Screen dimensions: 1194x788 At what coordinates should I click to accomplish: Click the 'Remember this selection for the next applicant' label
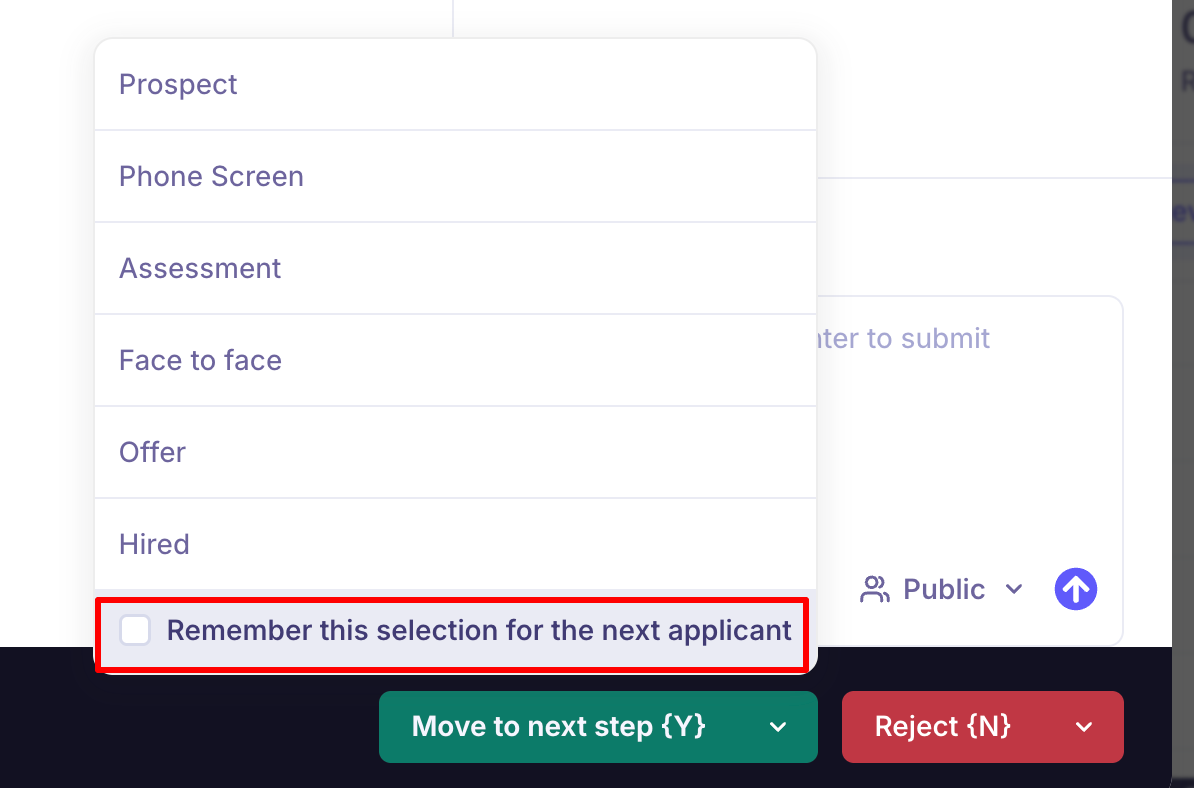(479, 631)
